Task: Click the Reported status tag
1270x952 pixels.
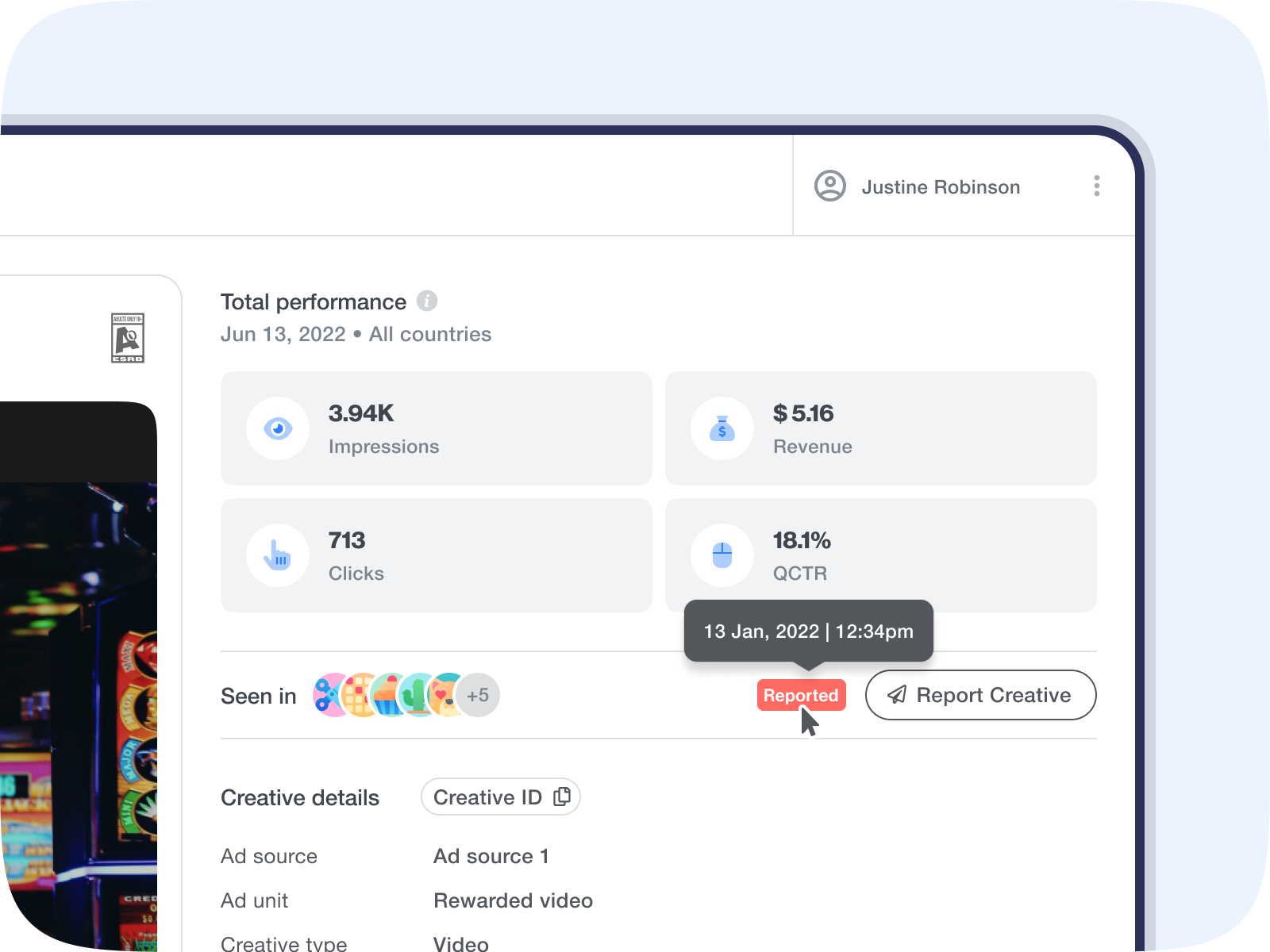Action: [801, 695]
